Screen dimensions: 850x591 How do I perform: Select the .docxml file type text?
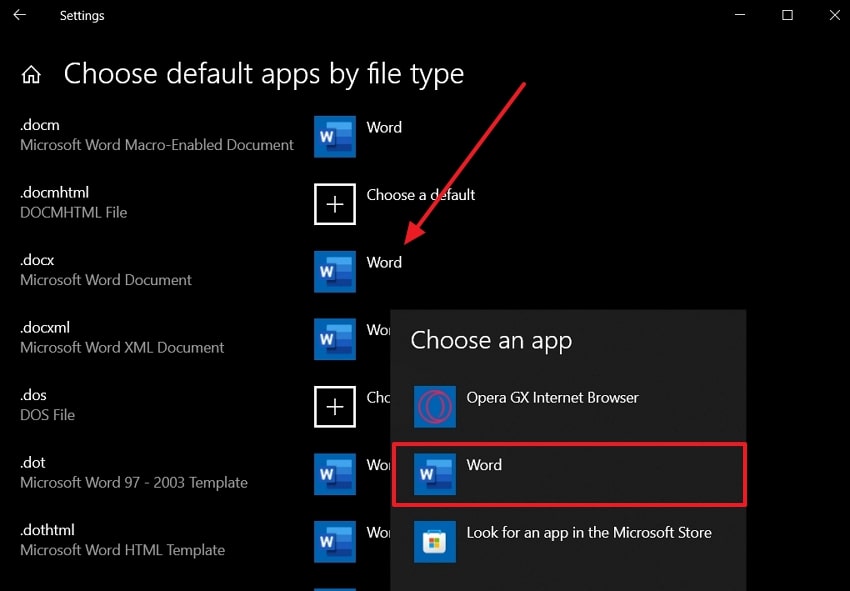coord(45,327)
